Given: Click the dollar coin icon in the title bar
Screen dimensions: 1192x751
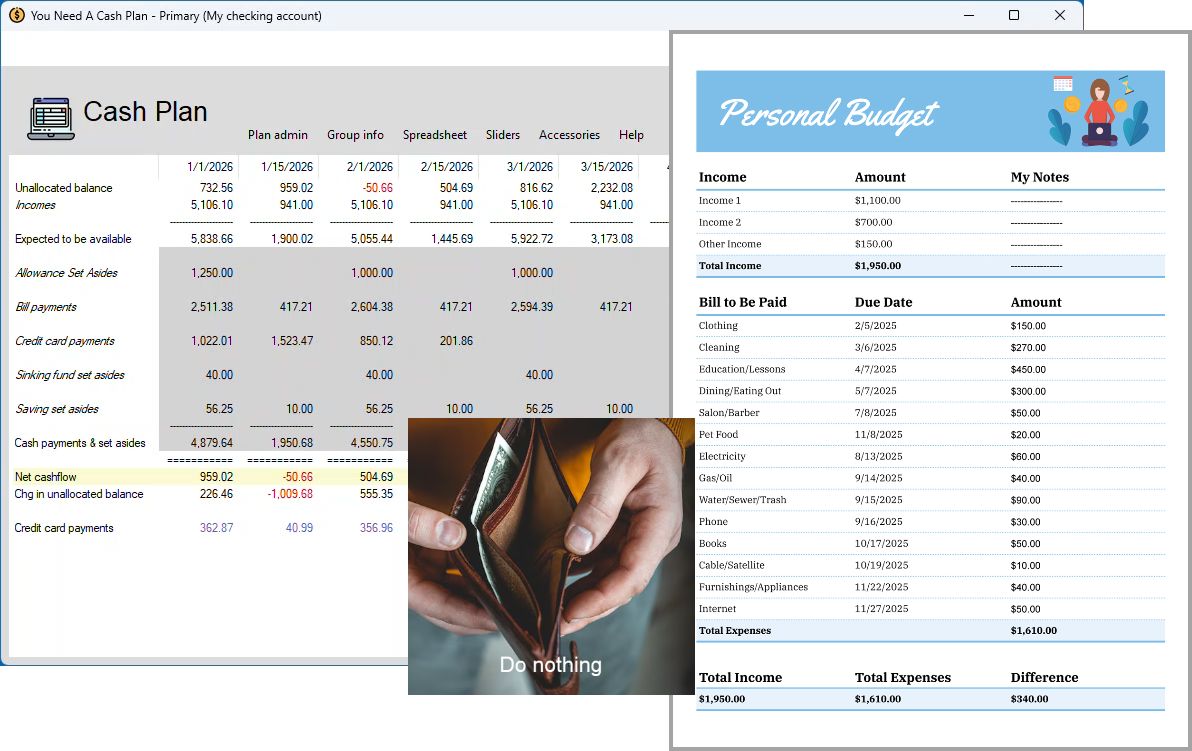Looking at the screenshot, I should point(16,15).
